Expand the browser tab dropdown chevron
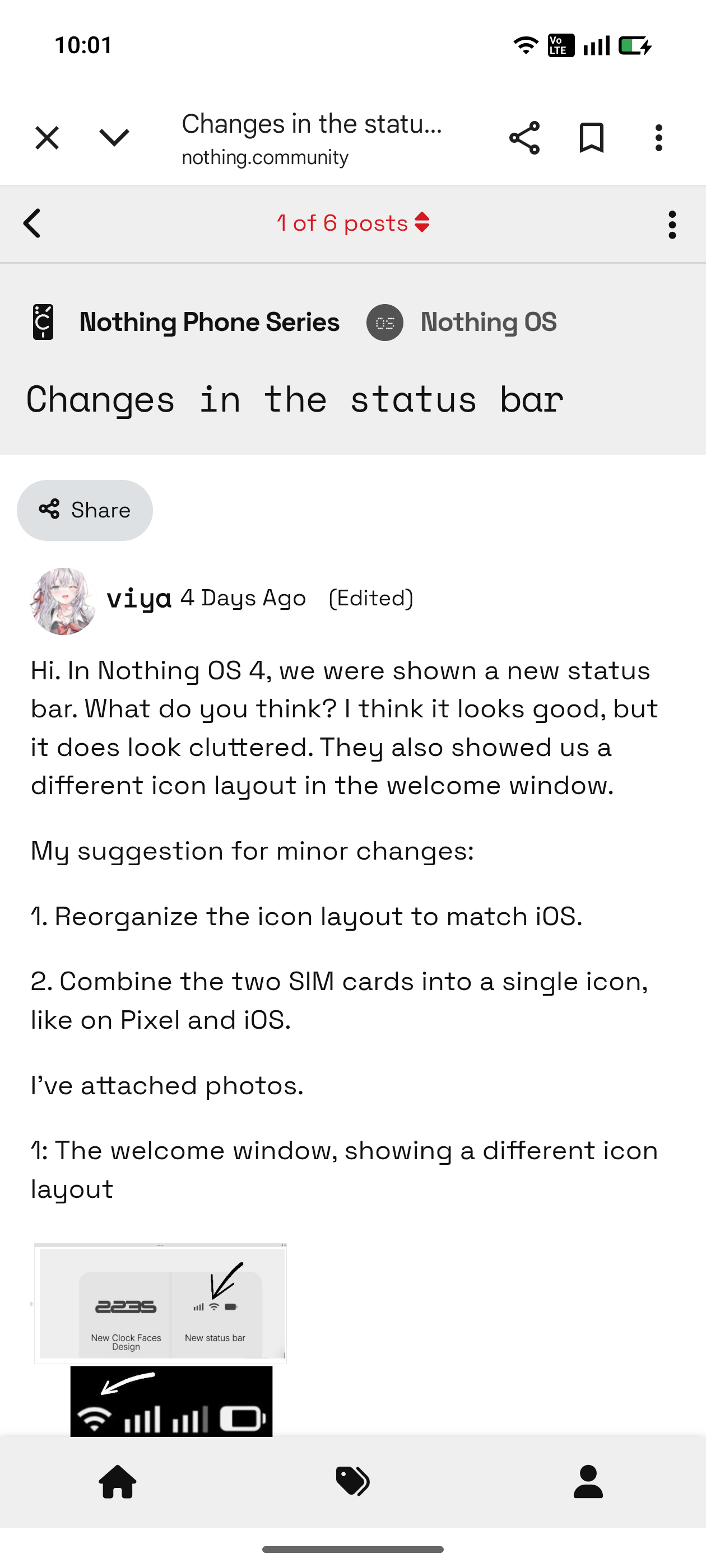Screen dimensions: 706x1568 114,138
